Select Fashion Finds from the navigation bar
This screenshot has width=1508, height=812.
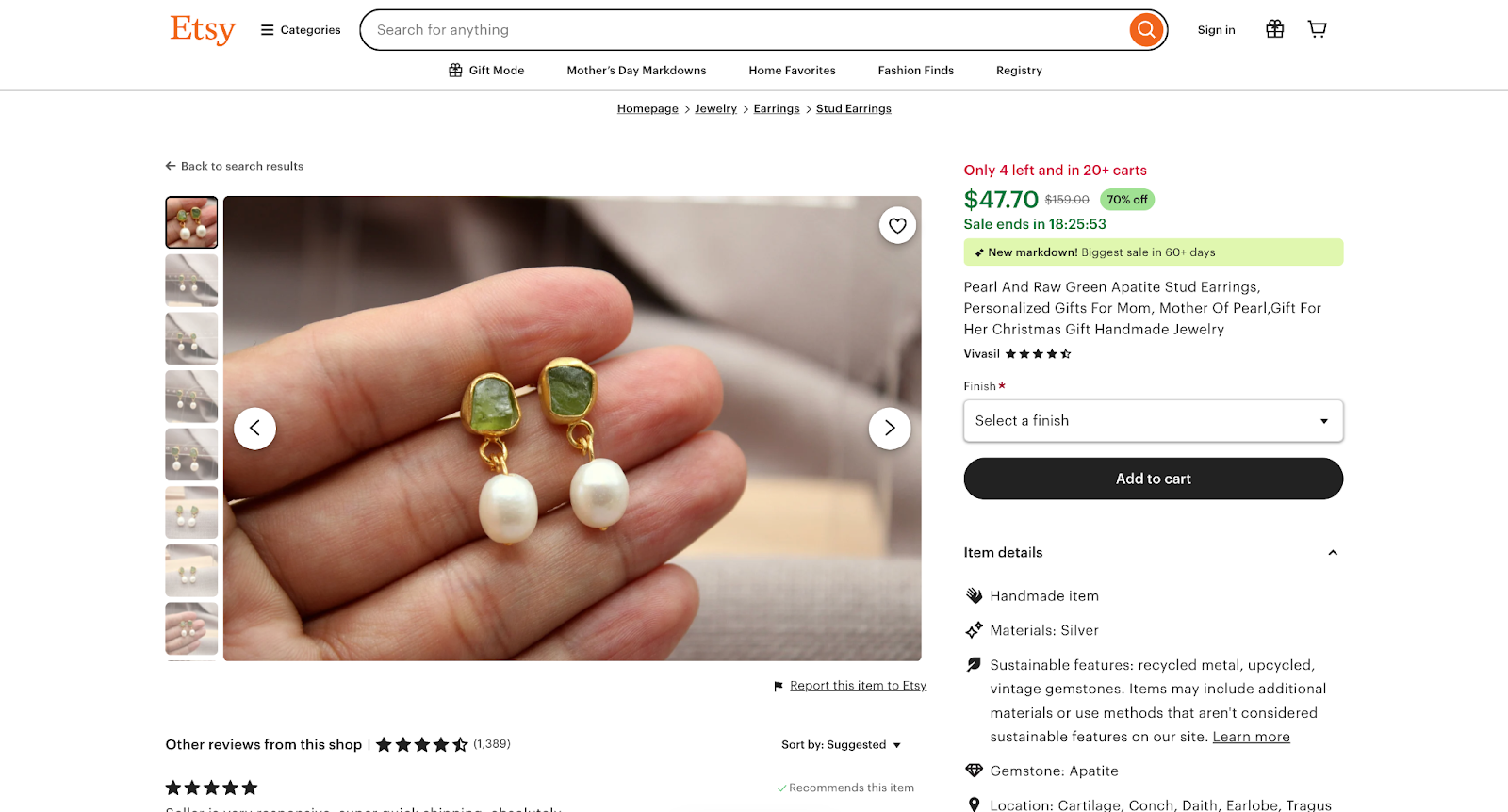[x=914, y=70]
